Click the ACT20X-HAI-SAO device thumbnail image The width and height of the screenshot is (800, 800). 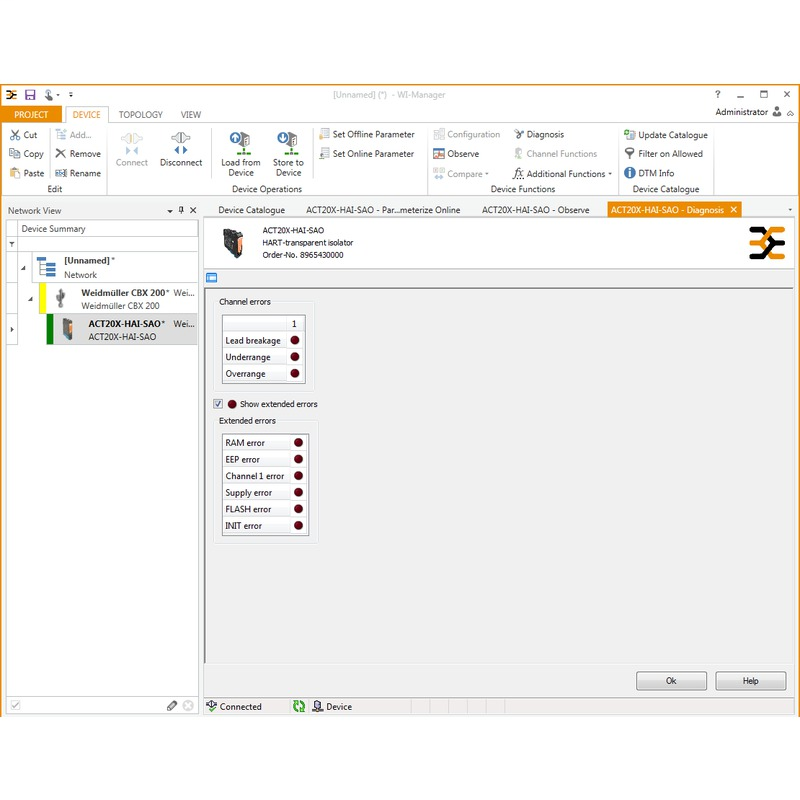point(233,243)
